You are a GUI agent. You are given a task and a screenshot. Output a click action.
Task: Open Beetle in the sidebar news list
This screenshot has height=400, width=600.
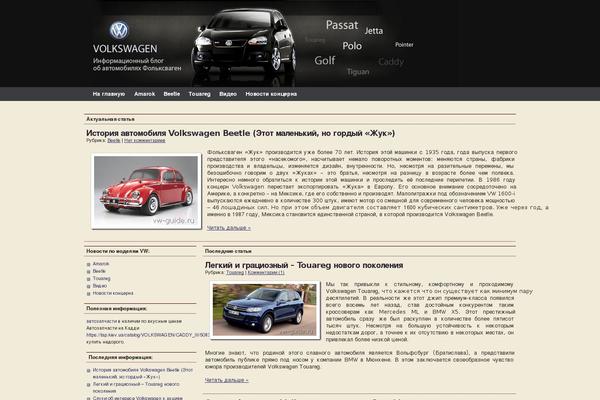click(x=99, y=271)
